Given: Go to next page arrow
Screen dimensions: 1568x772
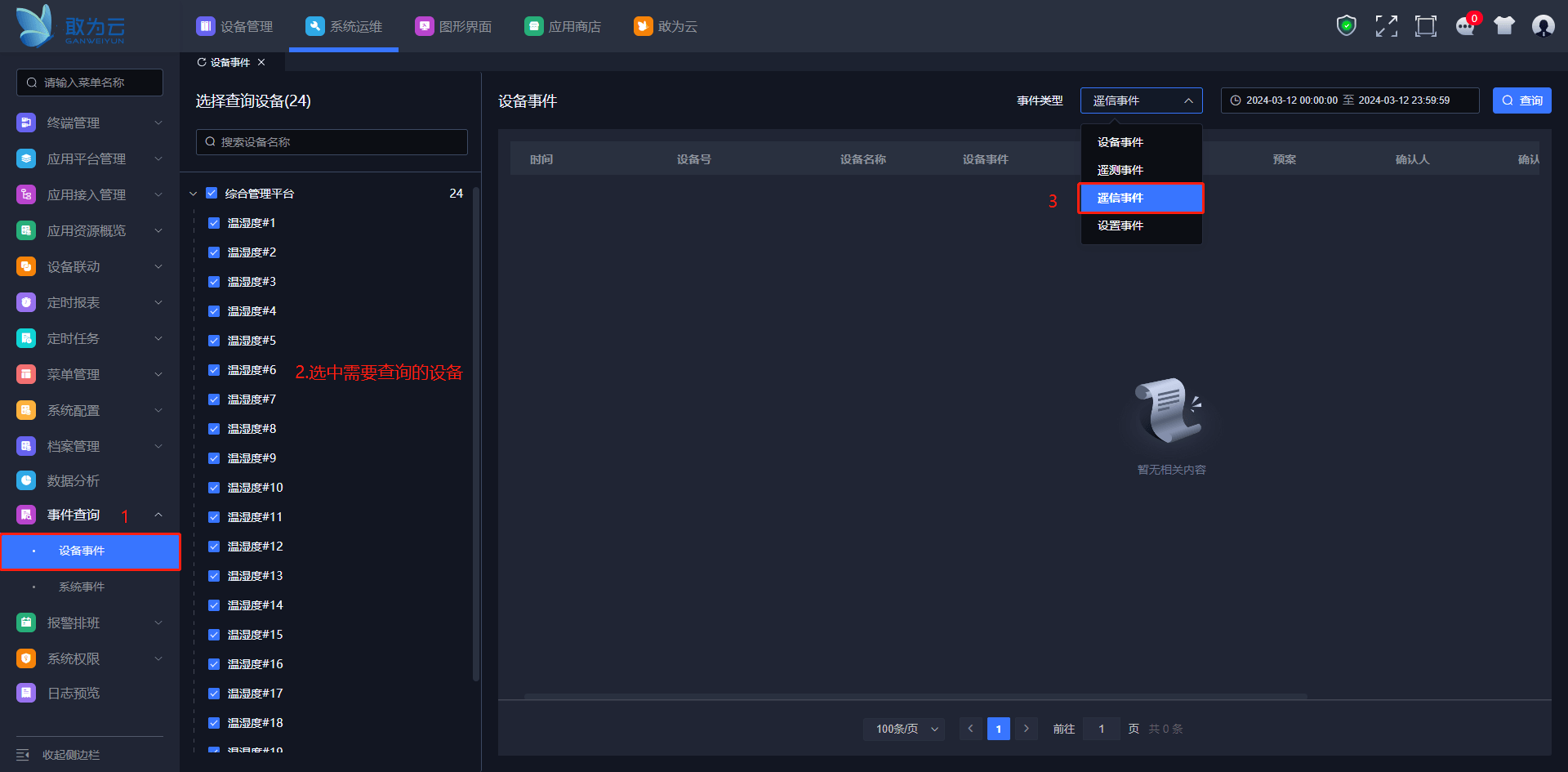Looking at the screenshot, I should point(1027,729).
